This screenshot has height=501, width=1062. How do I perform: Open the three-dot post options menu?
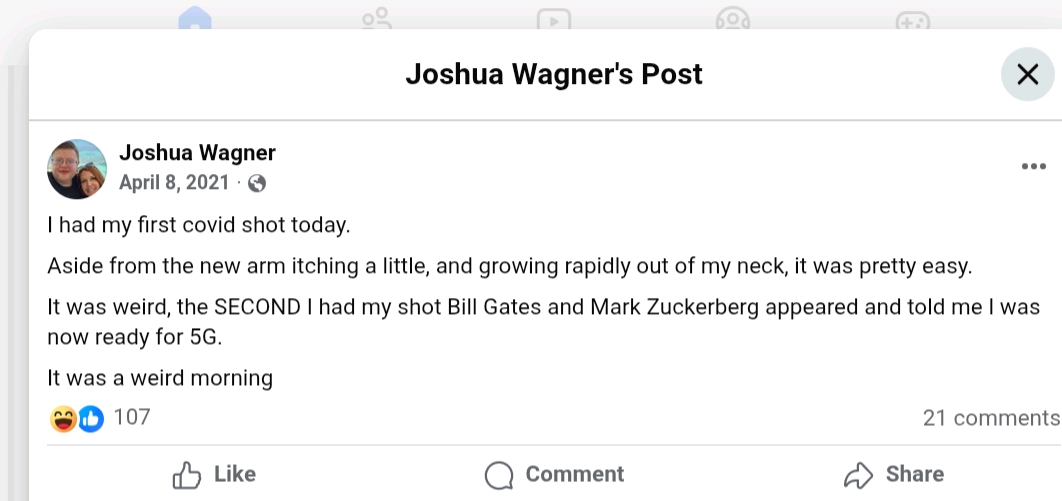tap(1033, 166)
